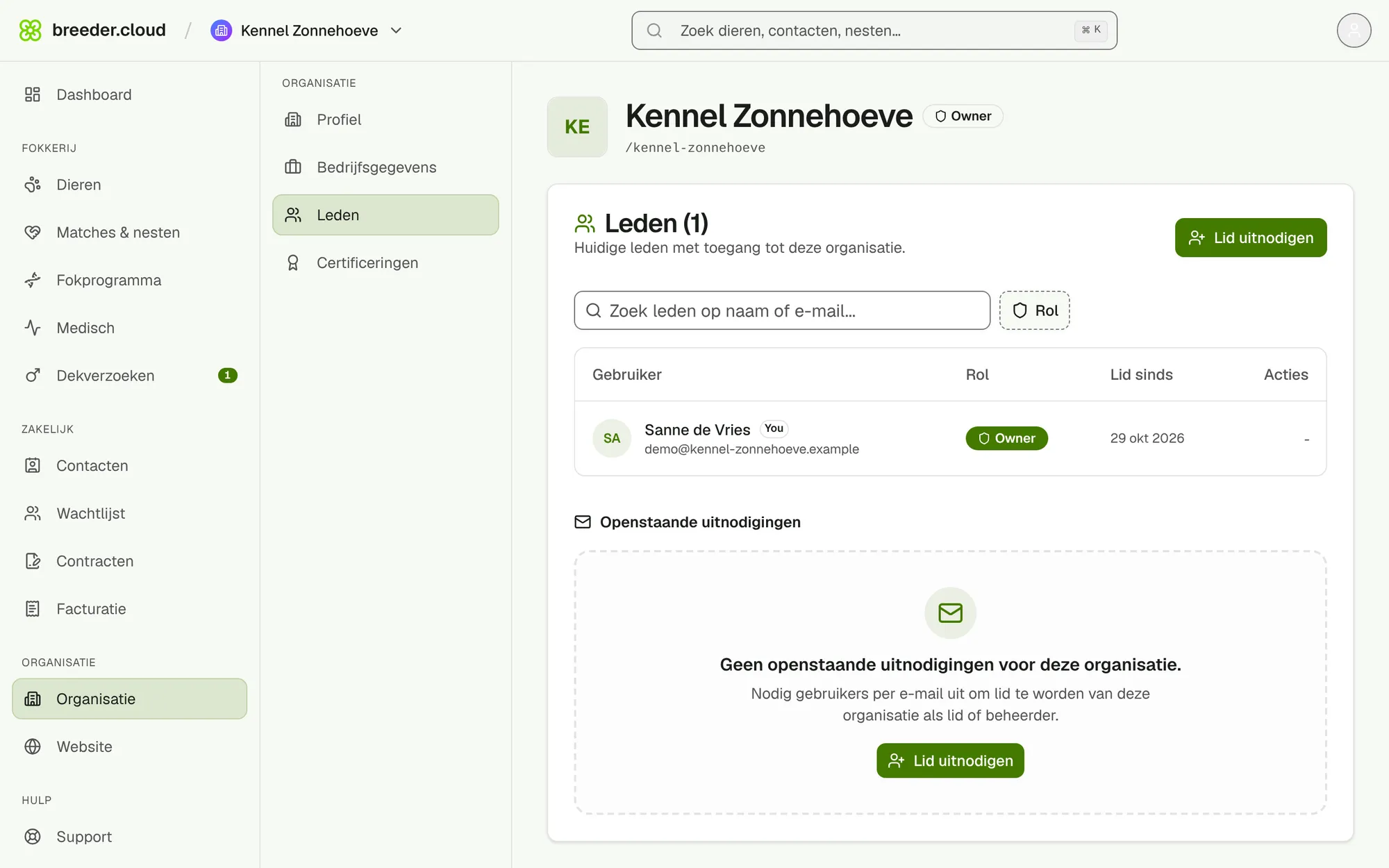Click the Wachtlijst people icon
Image resolution: width=1389 pixels, height=868 pixels.
click(x=33, y=514)
